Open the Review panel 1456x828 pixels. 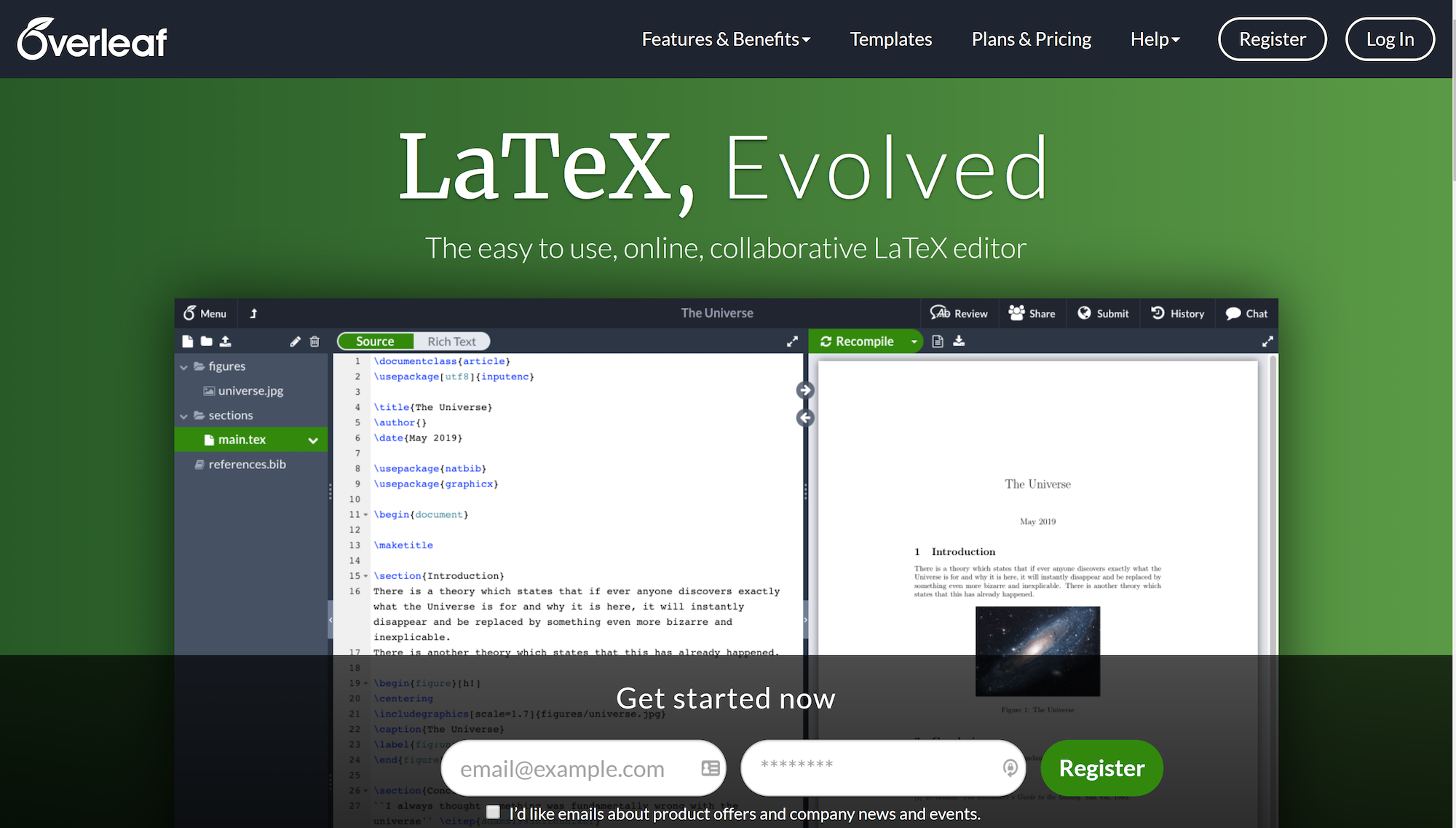coord(961,313)
